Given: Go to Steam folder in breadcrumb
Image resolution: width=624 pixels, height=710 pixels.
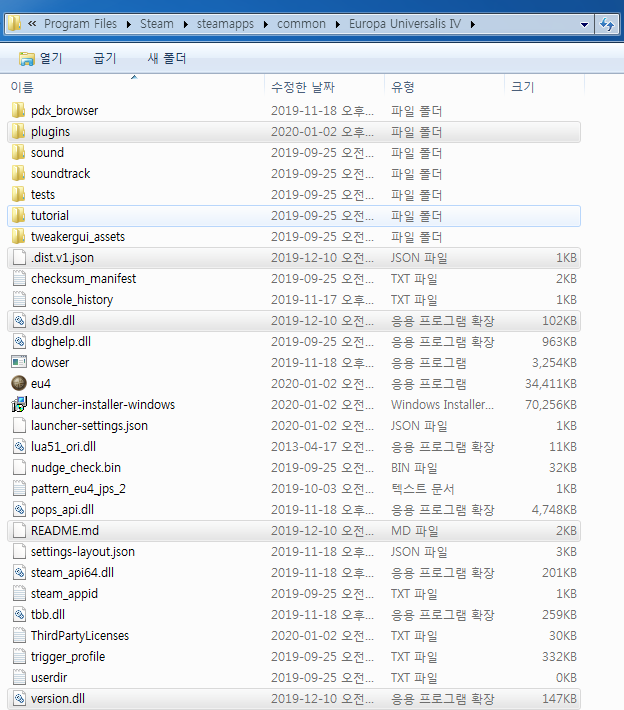Looking at the screenshot, I should pos(157,24).
